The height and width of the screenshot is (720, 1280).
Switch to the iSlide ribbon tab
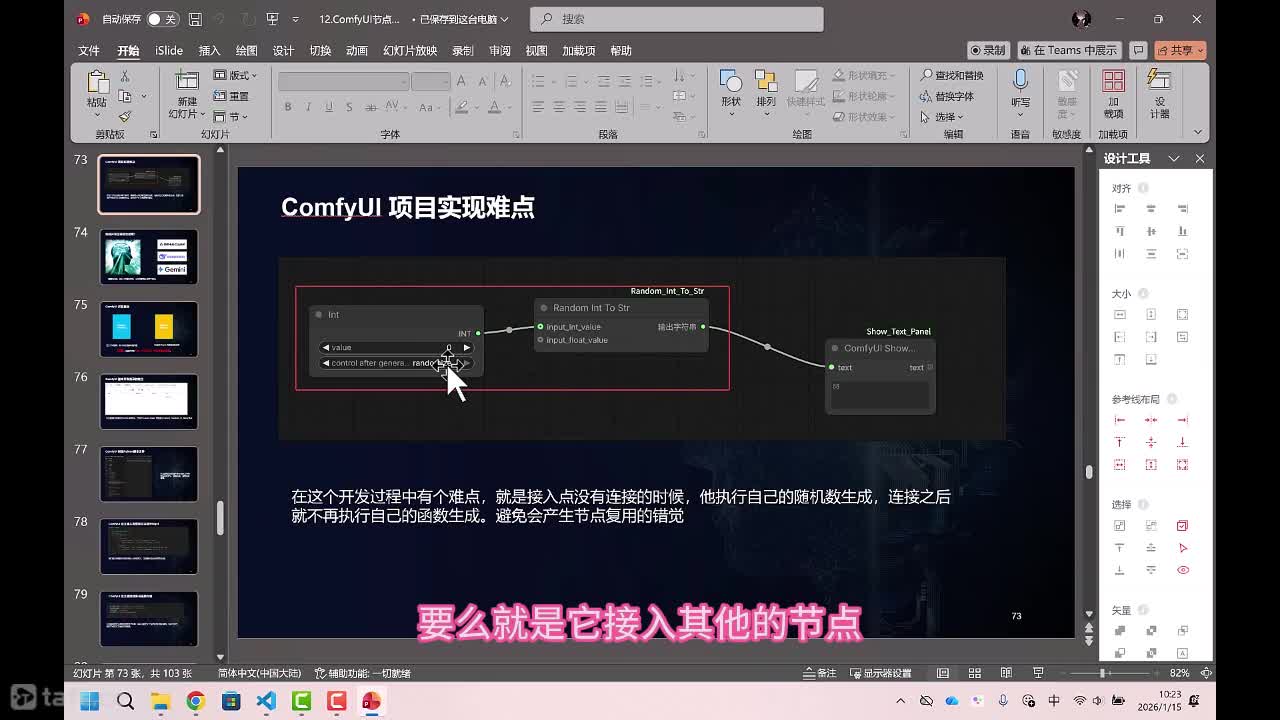(x=169, y=50)
